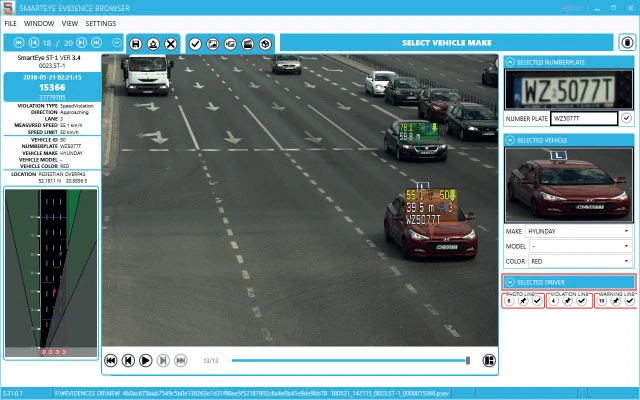Open the single image view icon
640x400 pixels.
[x=213, y=44]
